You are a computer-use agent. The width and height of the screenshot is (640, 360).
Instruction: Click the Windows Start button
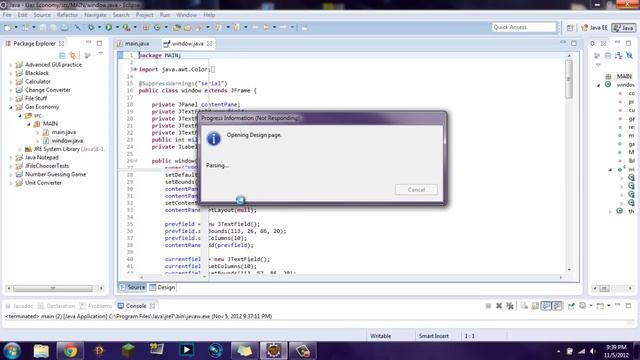12,351
